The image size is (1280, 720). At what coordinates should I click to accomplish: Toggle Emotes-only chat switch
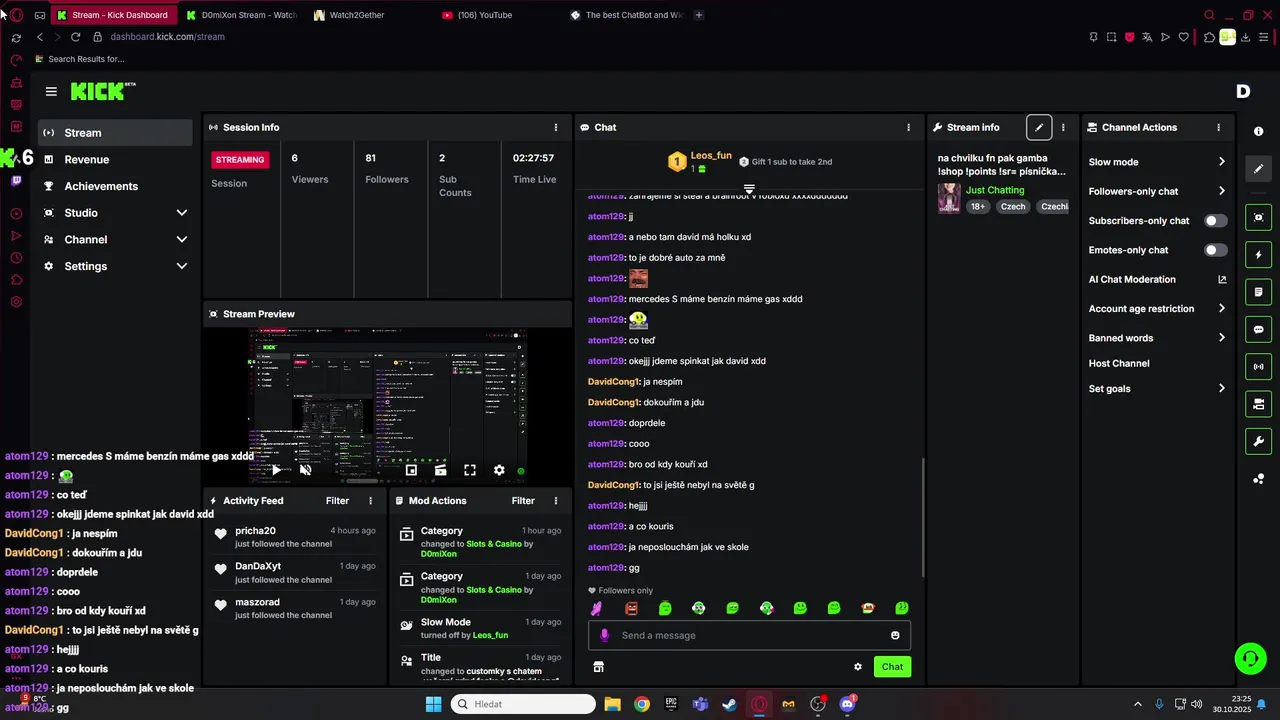pos(1215,250)
